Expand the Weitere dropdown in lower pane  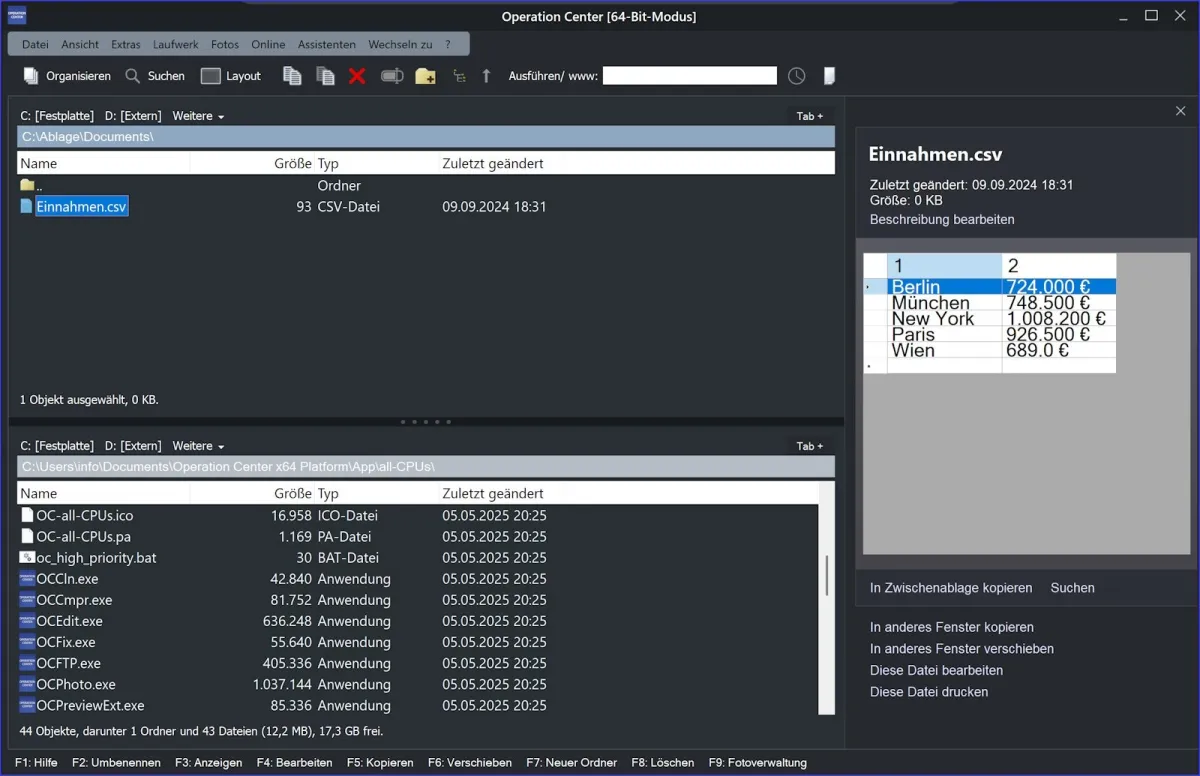198,446
